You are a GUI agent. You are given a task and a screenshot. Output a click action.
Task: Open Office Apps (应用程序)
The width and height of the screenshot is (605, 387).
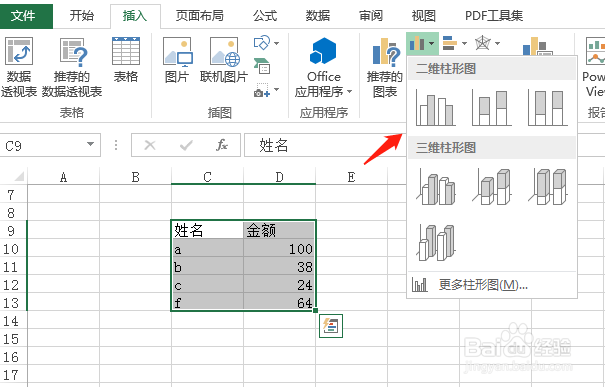click(324, 68)
